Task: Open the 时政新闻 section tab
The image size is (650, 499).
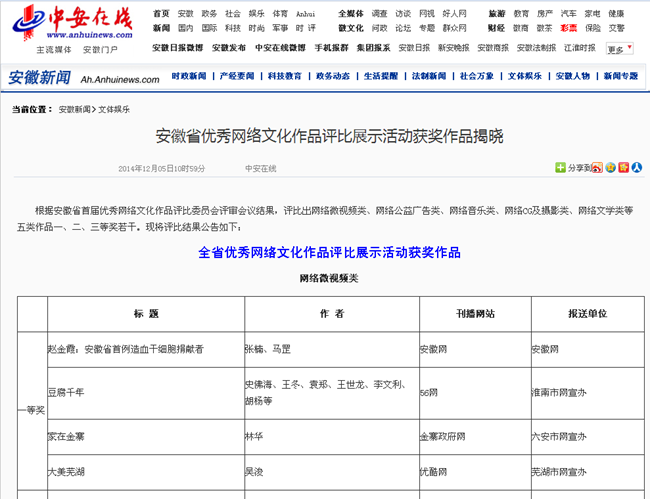Action: (x=189, y=76)
